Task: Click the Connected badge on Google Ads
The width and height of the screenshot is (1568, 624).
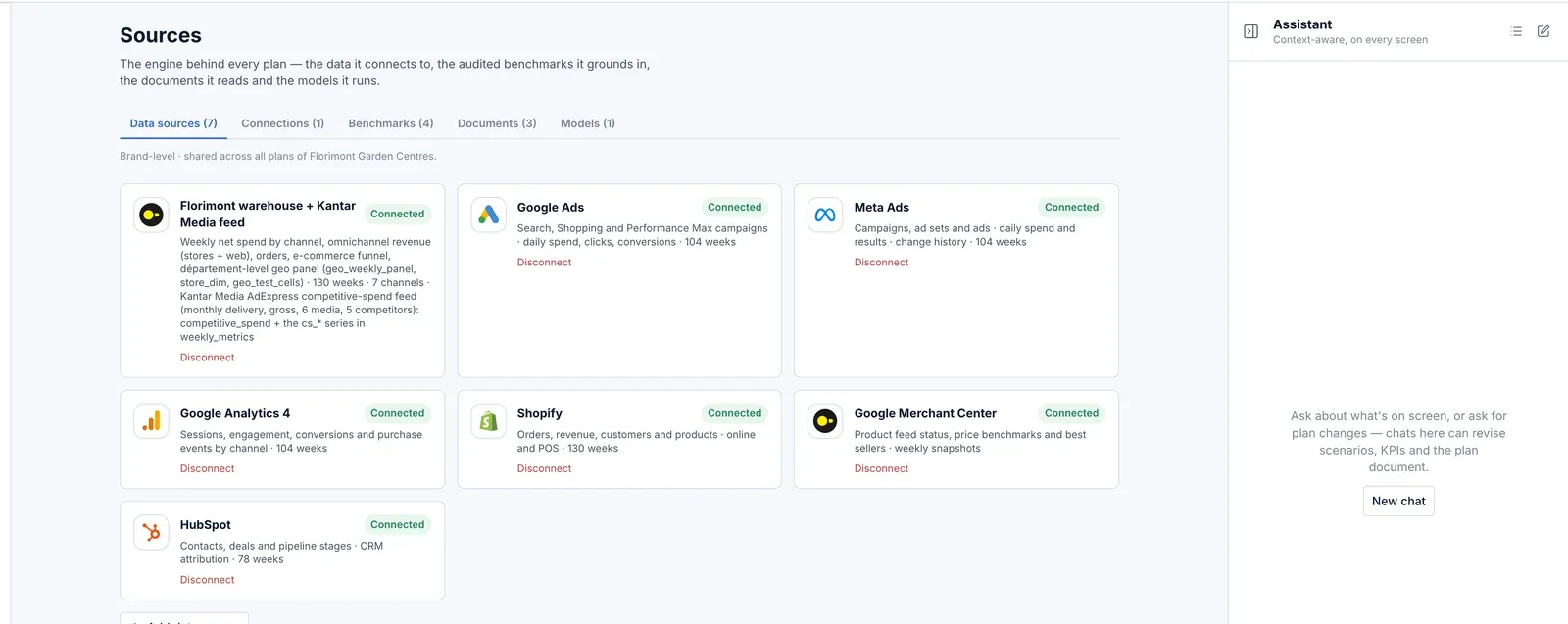Action: tap(734, 208)
